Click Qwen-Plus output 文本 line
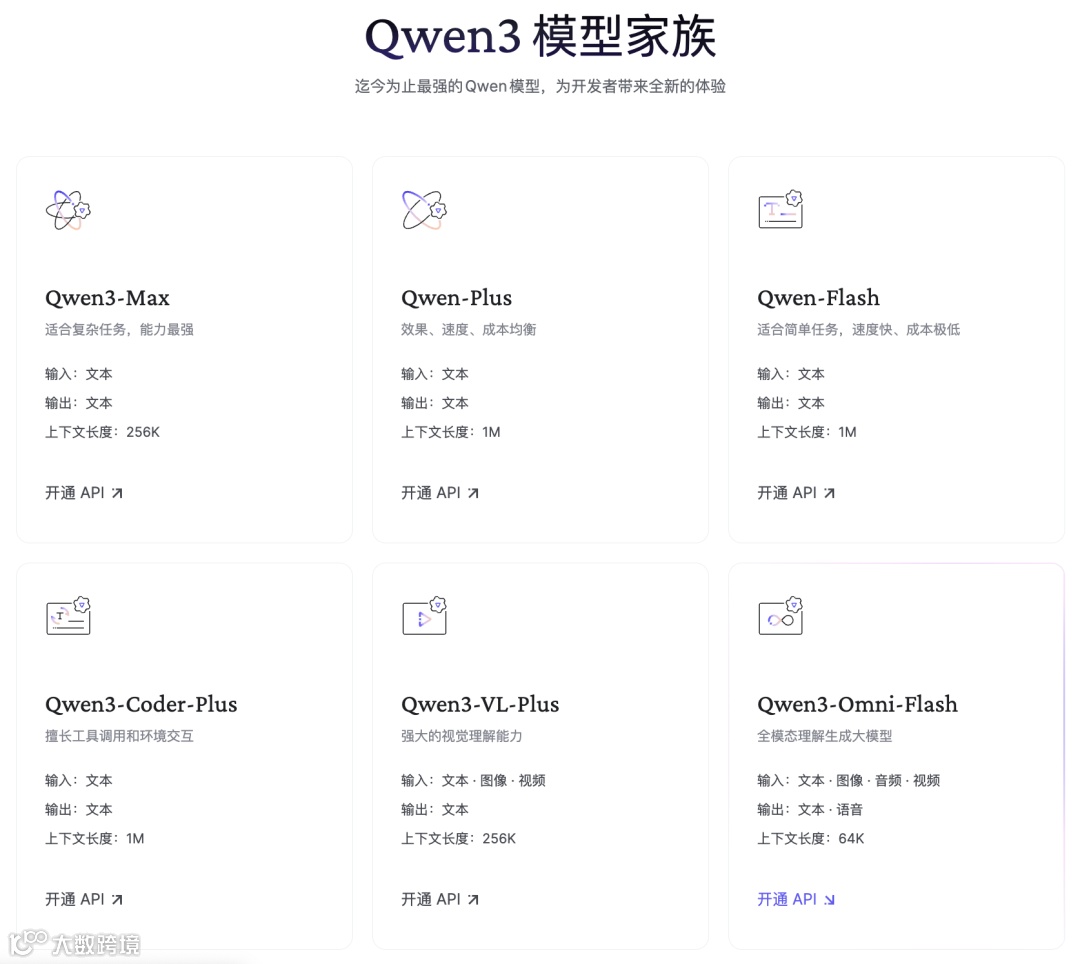This screenshot has height=964, width=1080. (435, 403)
